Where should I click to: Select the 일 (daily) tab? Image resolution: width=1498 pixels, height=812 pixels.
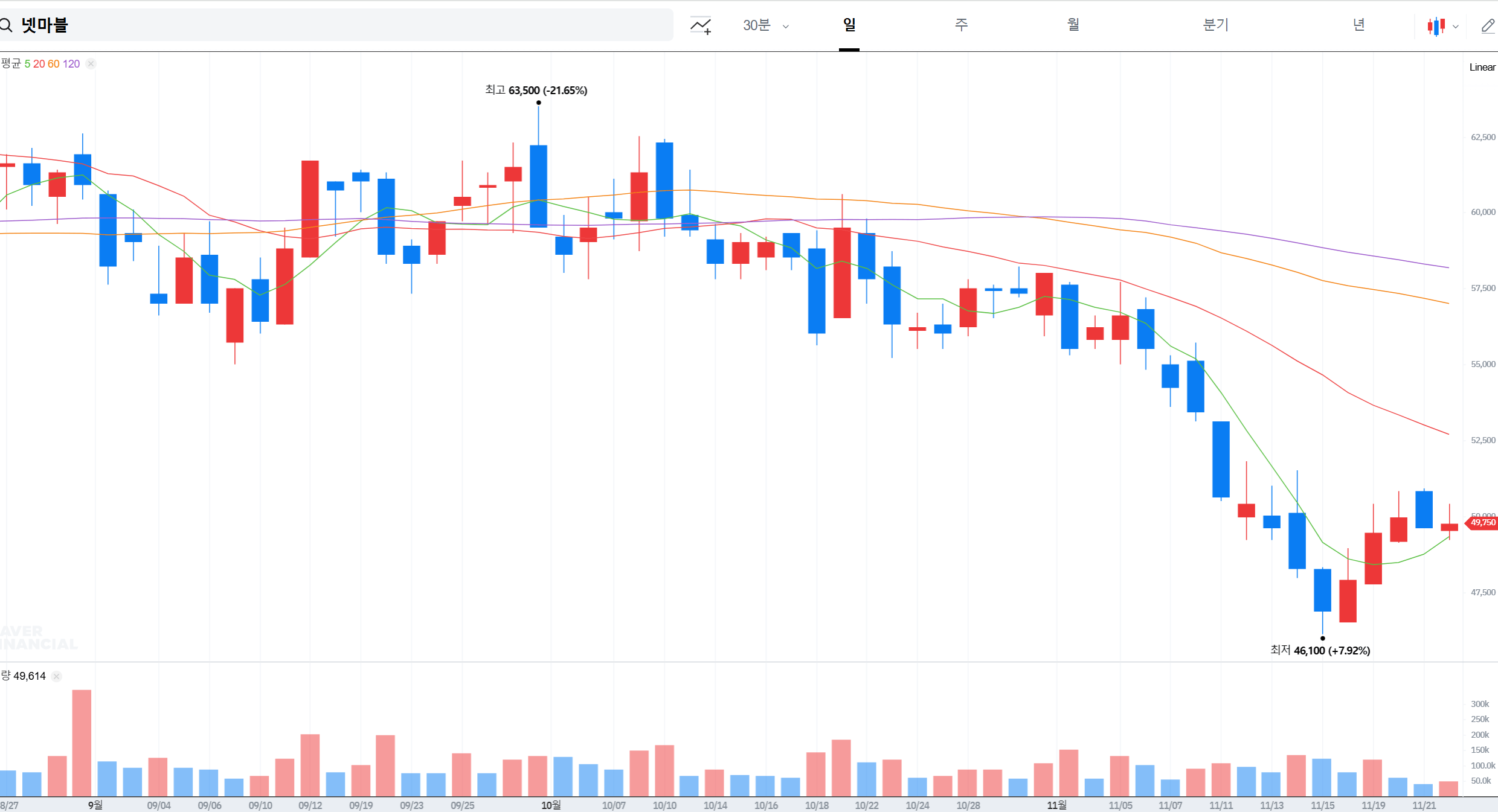click(x=849, y=25)
